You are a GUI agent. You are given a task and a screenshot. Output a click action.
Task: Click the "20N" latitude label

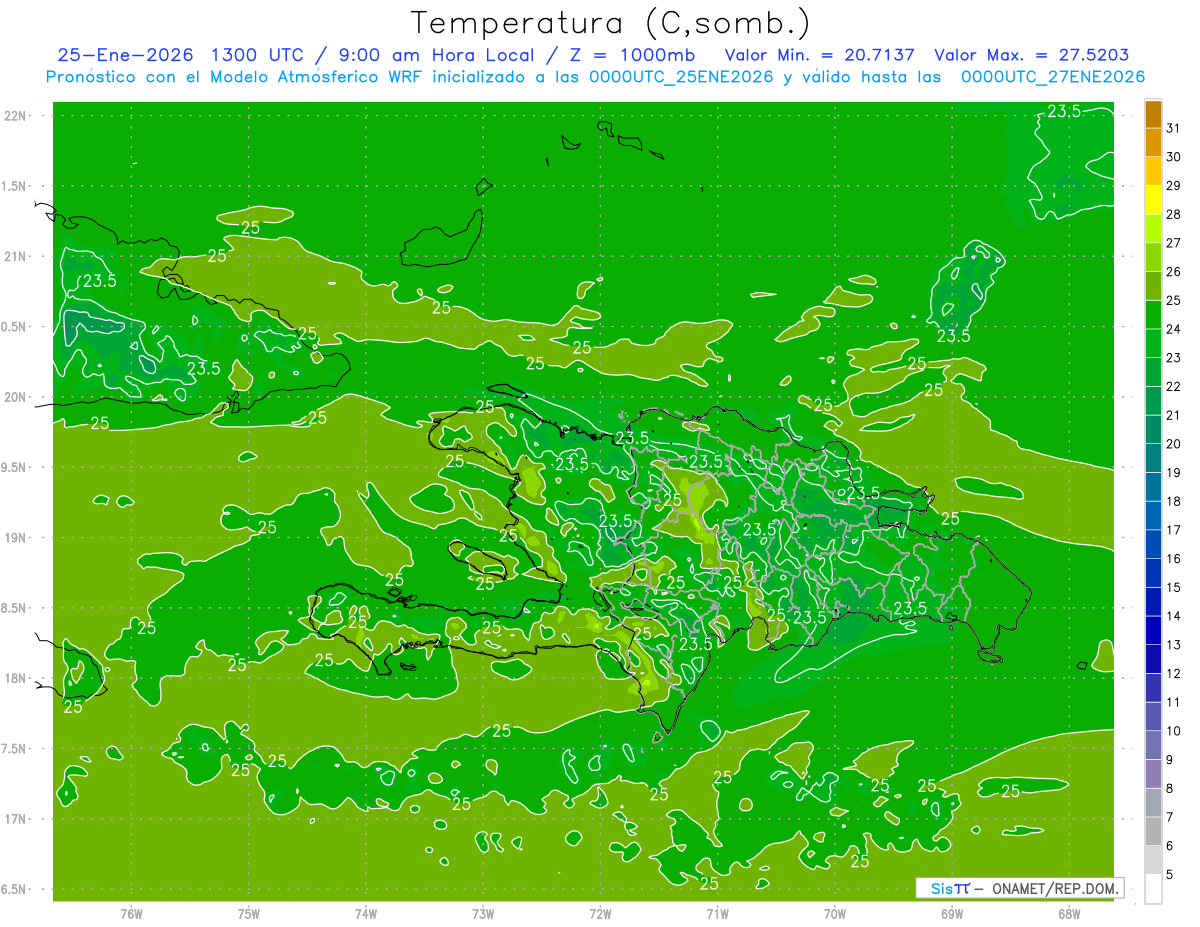[17, 397]
